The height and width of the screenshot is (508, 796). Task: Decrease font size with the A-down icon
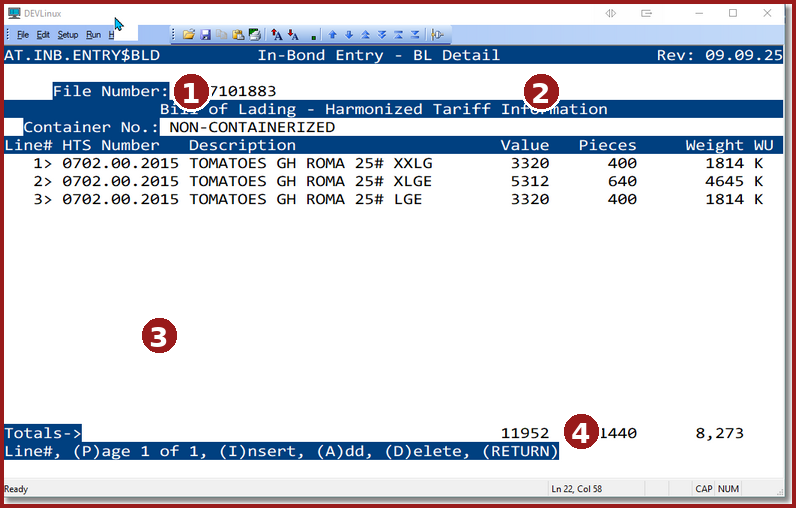click(293, 34)
